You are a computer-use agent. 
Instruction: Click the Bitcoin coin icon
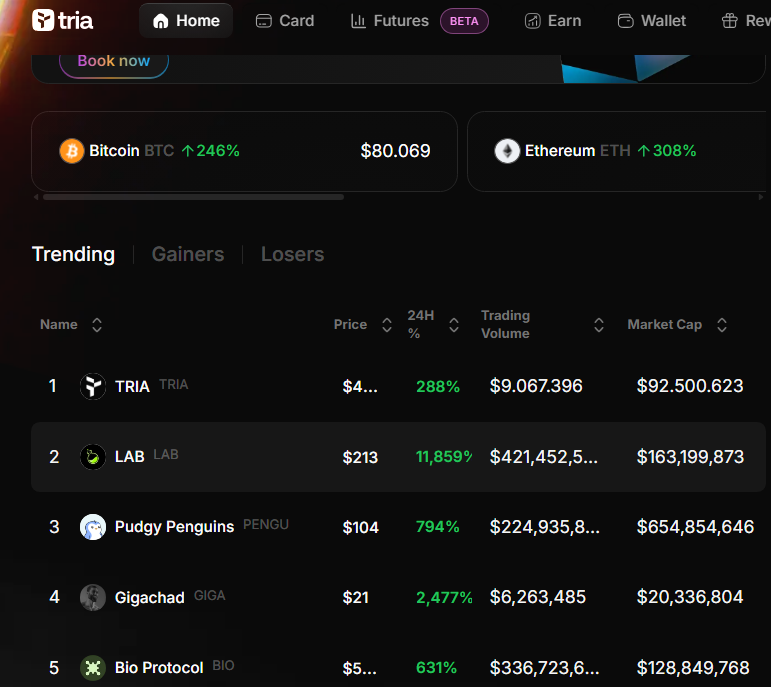click(72, 150)
